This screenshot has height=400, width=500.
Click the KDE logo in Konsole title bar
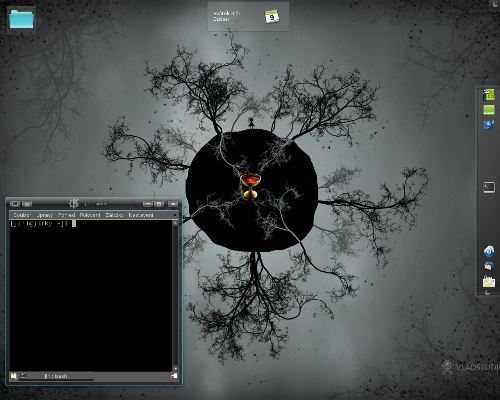coord(74,203)
